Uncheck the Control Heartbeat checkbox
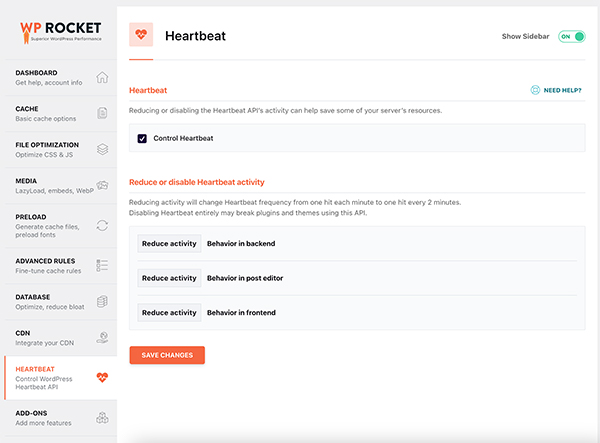Screen dimensions: 600x443 (x=142, y=138)
